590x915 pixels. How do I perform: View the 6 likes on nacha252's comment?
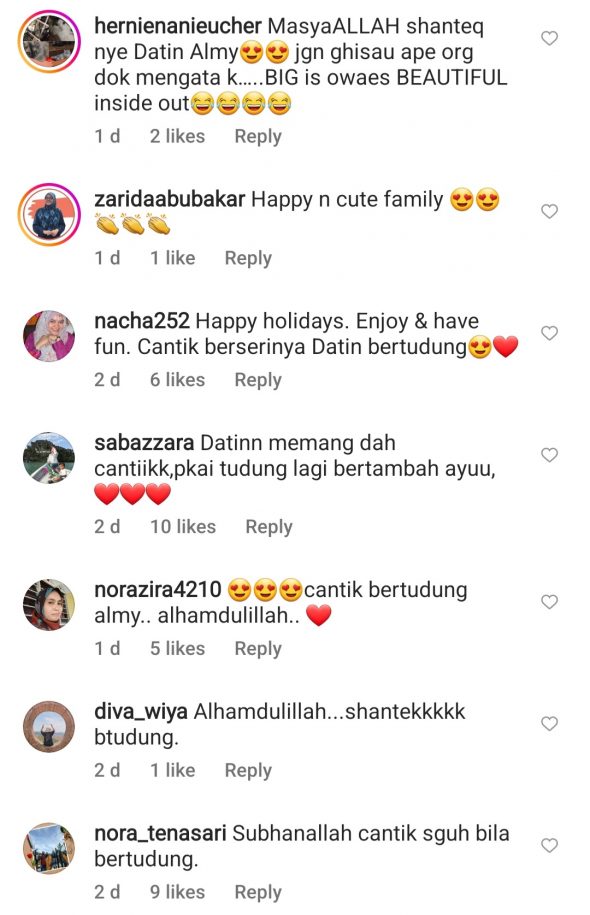[177, 380]
